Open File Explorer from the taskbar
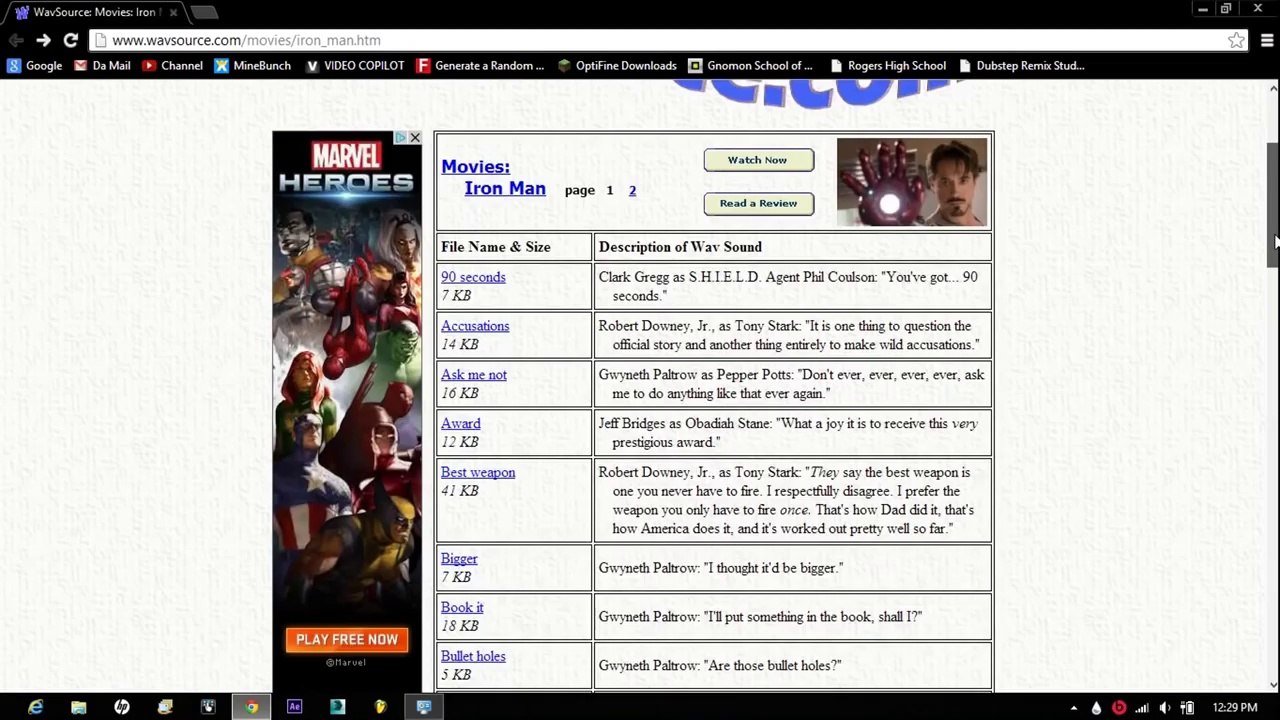The image size is (1280, 720). (79, 707)
